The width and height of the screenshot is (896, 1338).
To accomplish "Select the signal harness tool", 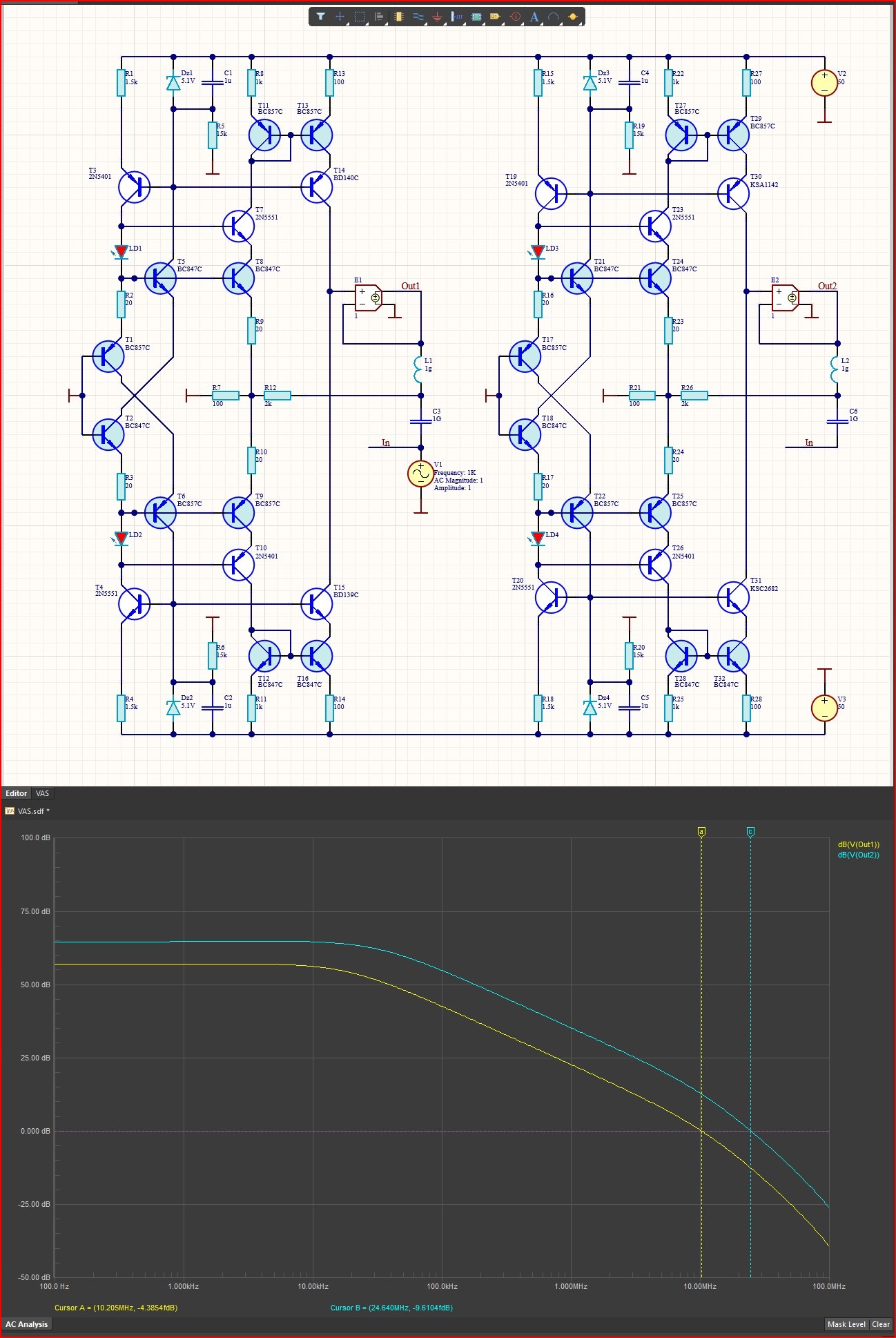I will click(456, 17).
